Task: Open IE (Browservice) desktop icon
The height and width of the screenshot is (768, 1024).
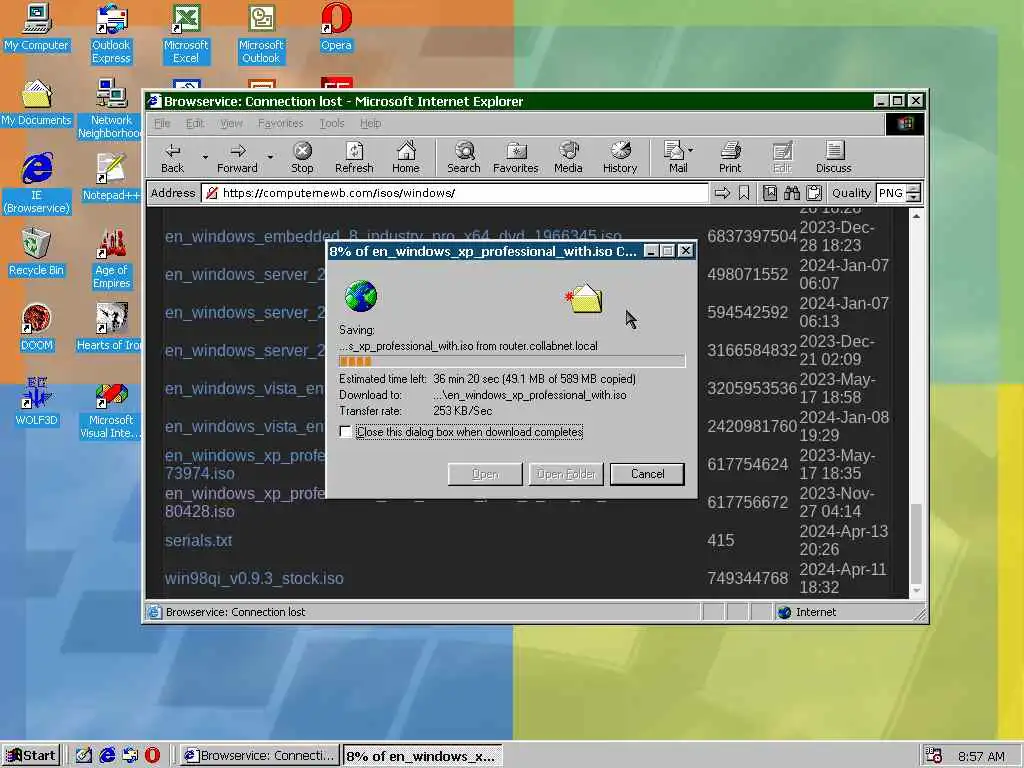Action: [x=36, y=184]
